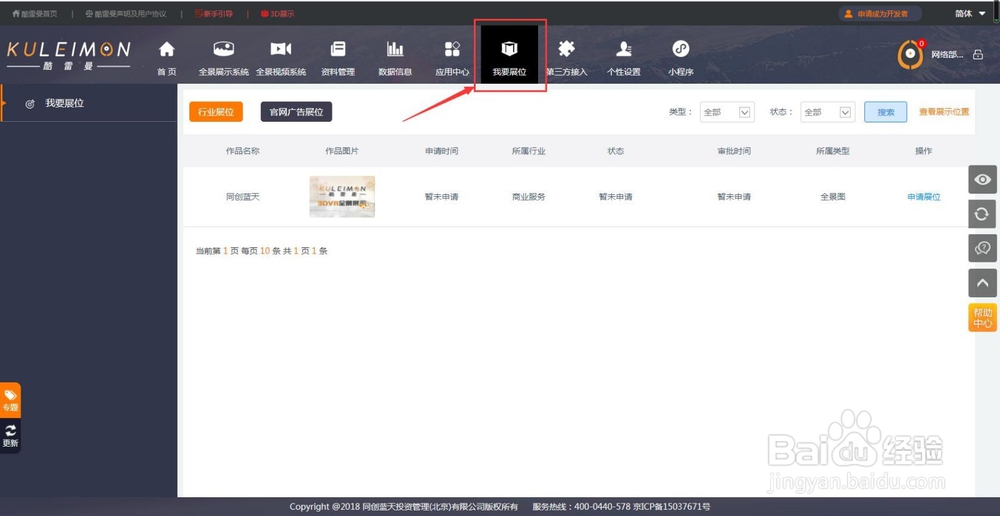
Task: Click the 申请时间 column header
Action: [441, 151]
